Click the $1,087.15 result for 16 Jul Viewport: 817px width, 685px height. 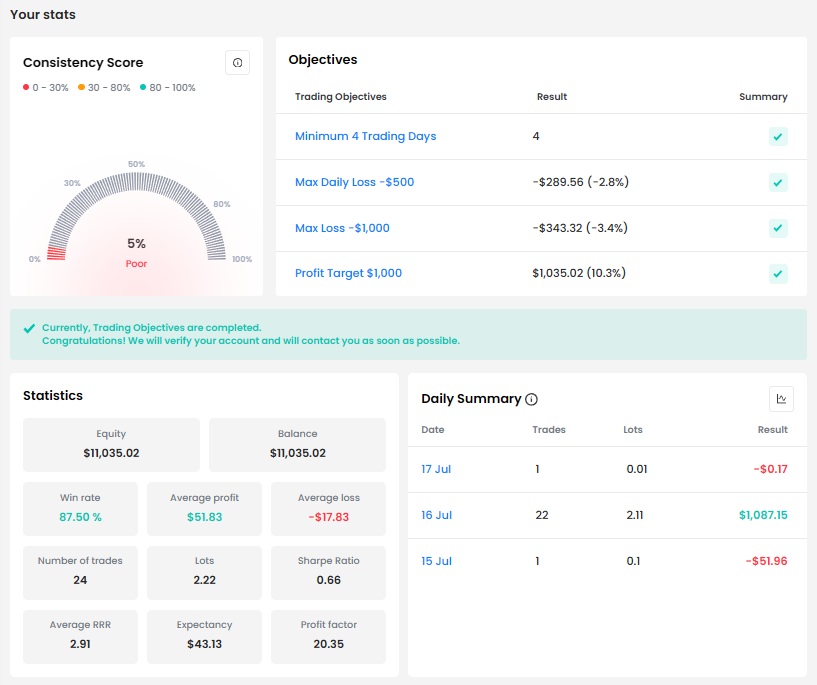763,515
